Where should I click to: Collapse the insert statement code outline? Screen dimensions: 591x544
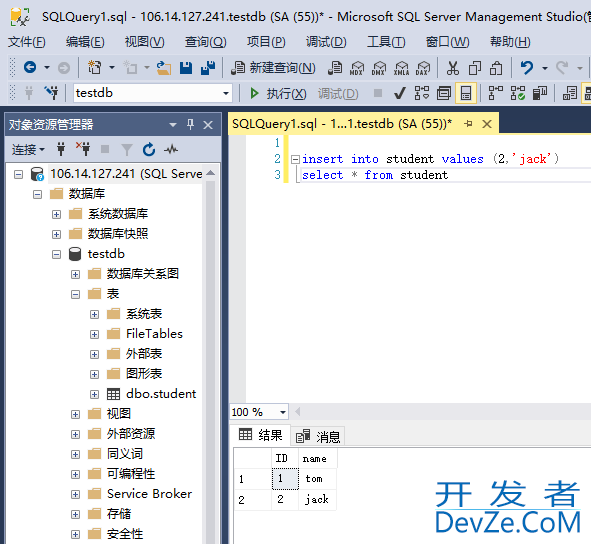click(295, 159)
